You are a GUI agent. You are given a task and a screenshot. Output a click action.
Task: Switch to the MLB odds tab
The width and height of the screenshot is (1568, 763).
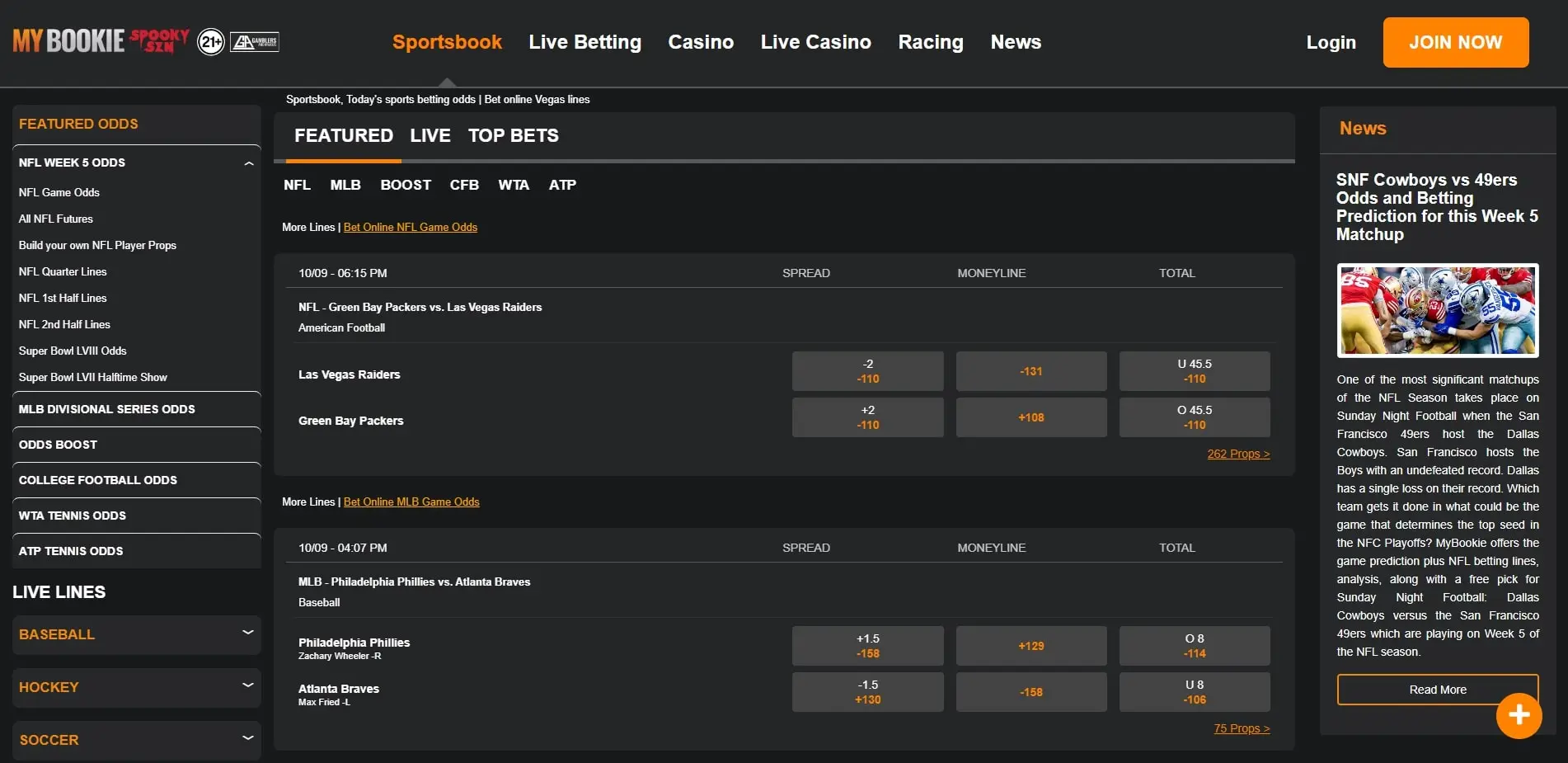coord(345,185)
